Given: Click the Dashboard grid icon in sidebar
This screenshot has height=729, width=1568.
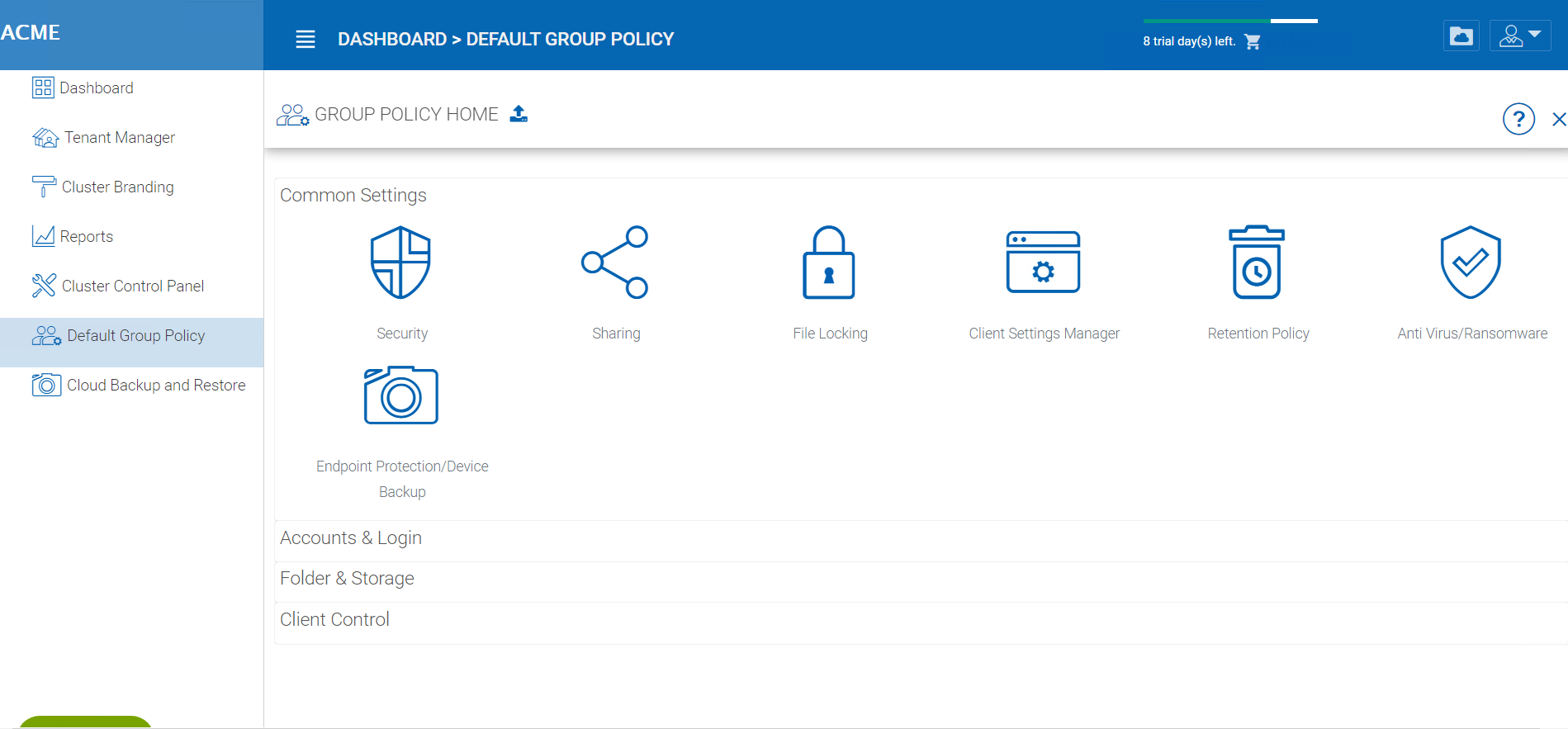Looking at the screenshot, I should [x=43, y=88].
